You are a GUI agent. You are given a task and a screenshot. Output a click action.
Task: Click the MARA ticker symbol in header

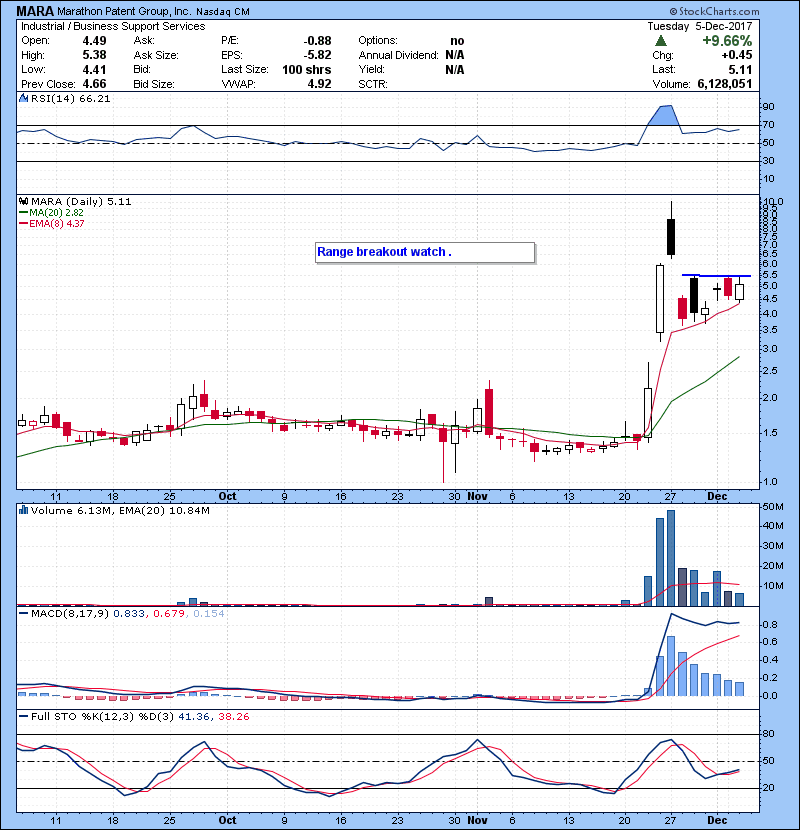pos(35,11)
